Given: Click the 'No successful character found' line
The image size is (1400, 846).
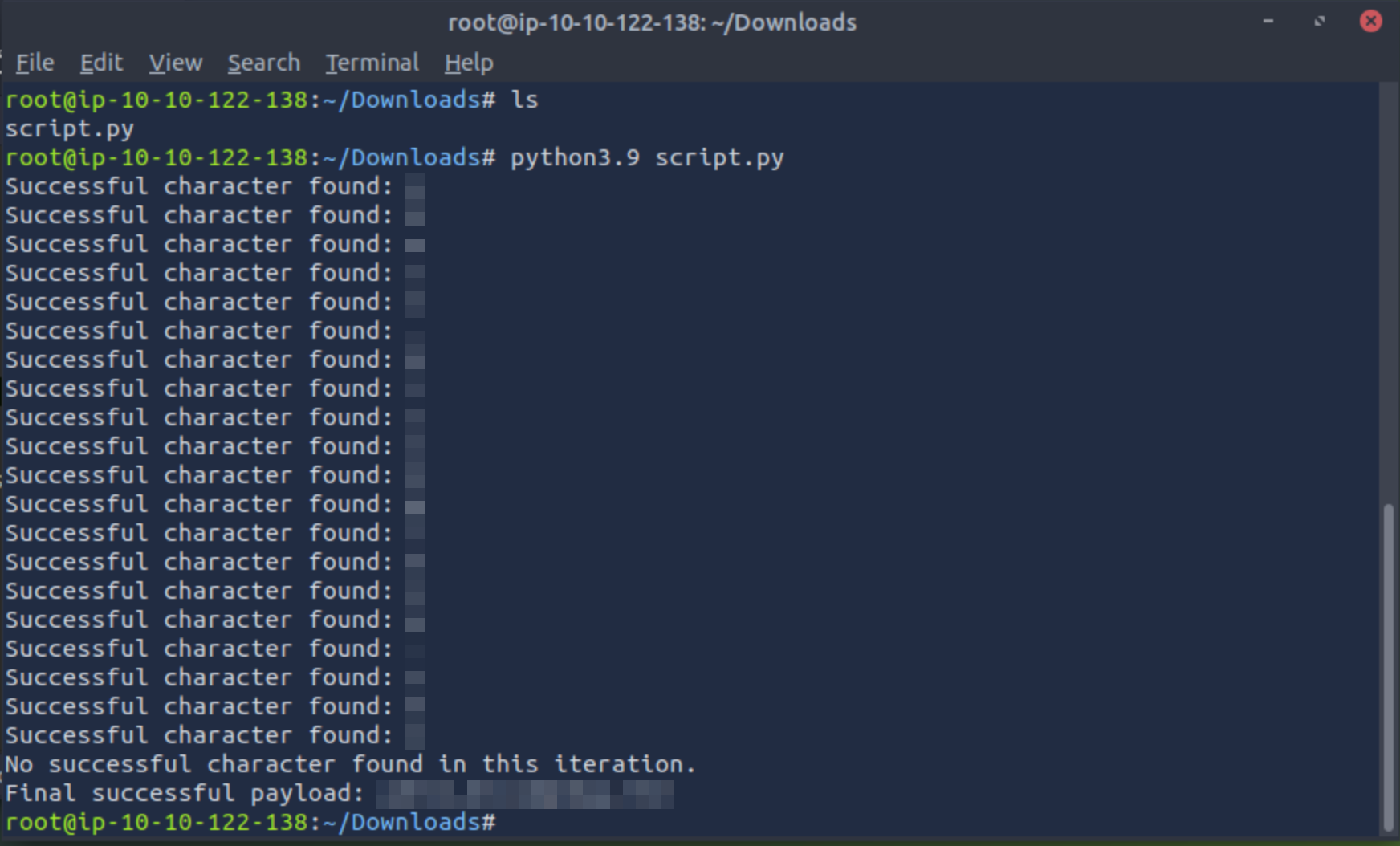Looking at the screenshot, I should 351,764.
